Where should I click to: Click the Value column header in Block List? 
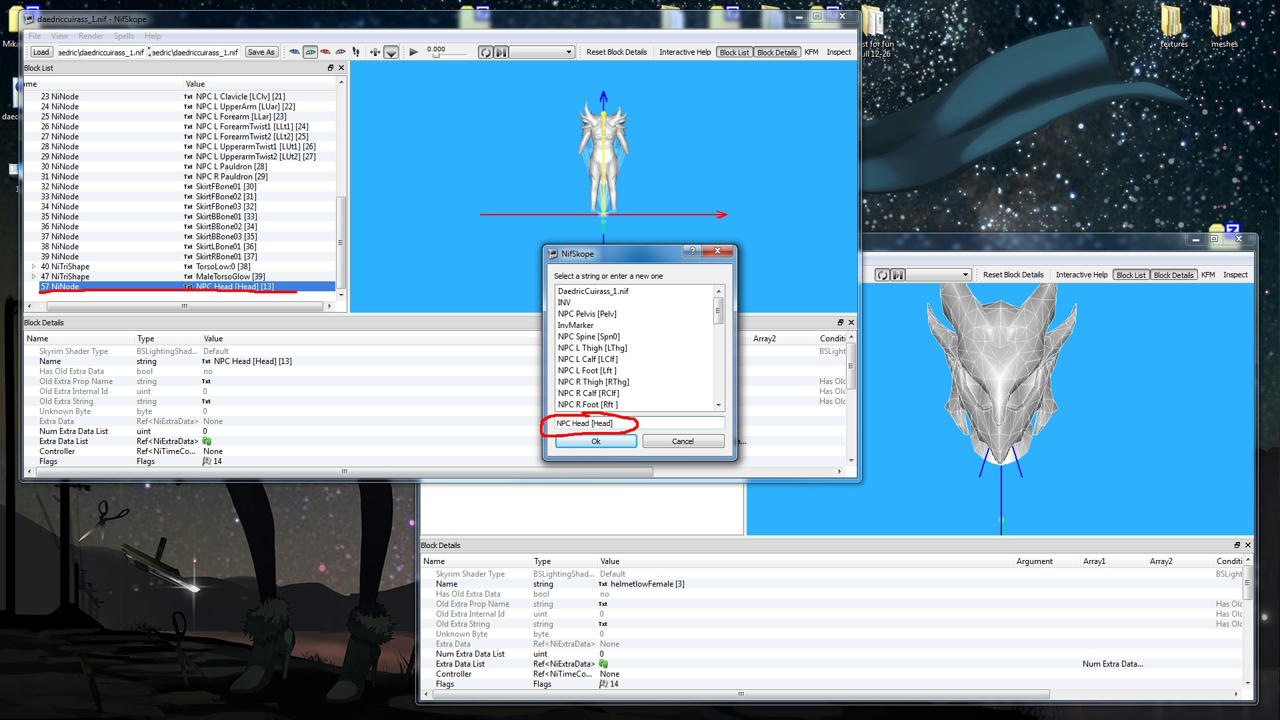(x=195, y=84)
